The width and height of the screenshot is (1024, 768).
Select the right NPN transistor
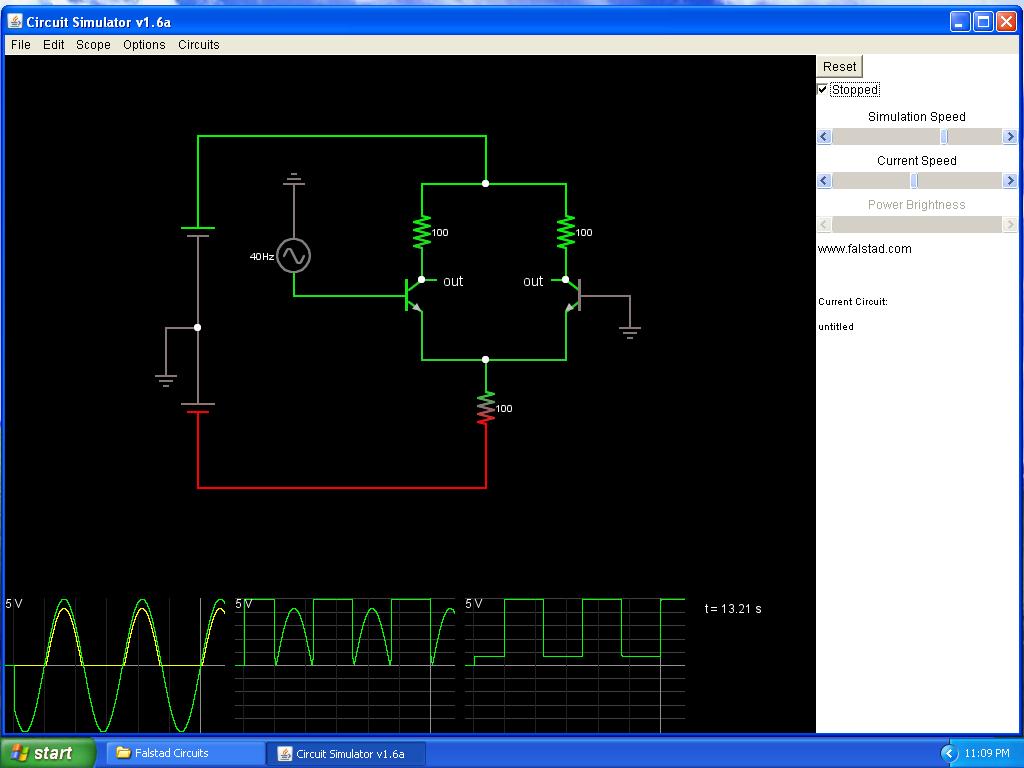(573, 295)
